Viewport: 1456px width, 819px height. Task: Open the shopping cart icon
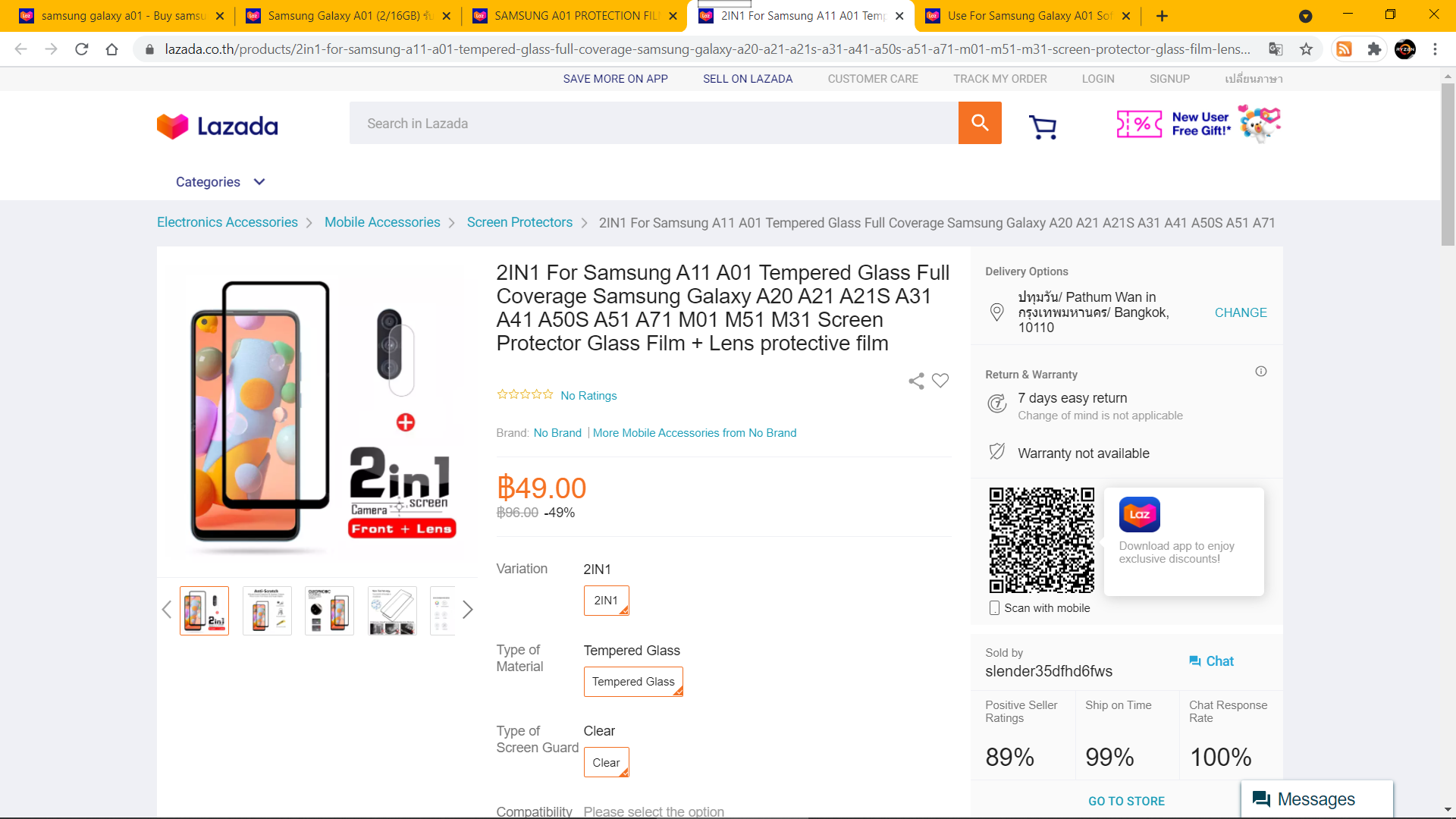1043,127
